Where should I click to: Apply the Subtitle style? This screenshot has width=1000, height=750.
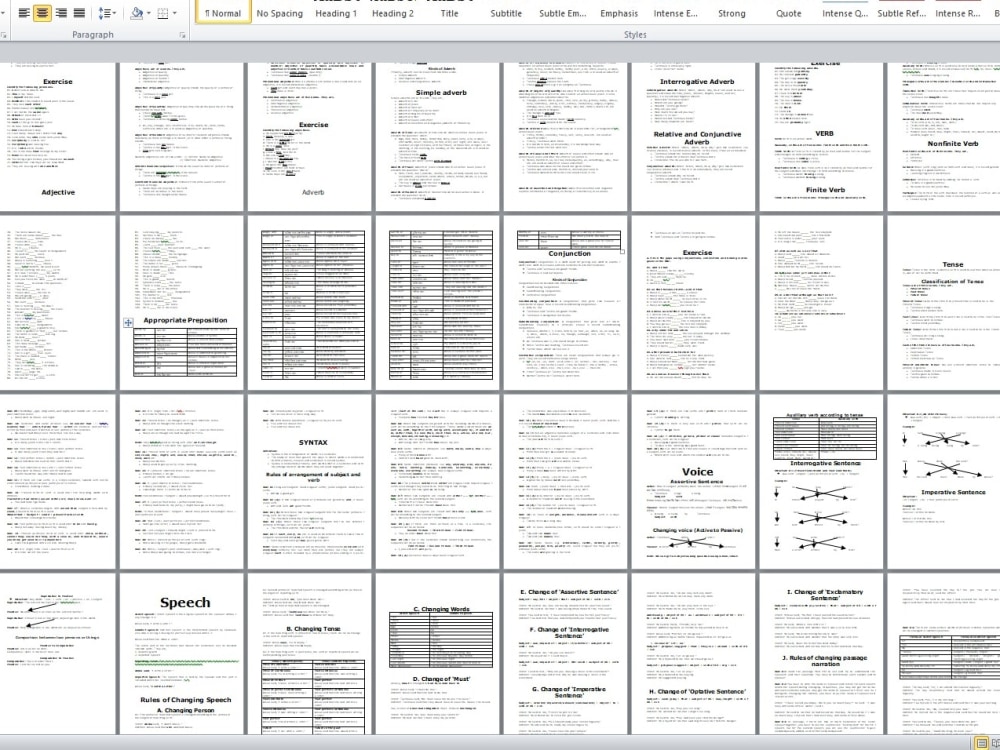(x=506, y=13)
